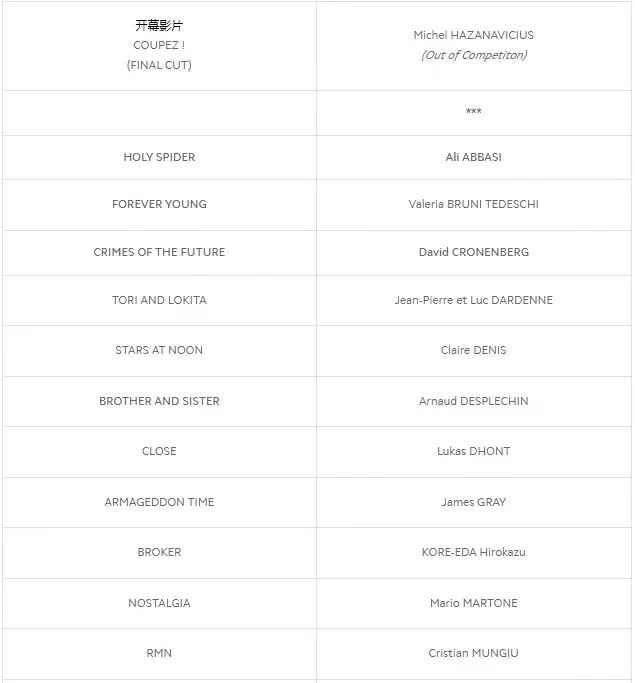This screenshot has height=683, width=635.
Task: Click the HOLY SPIDER title cell
Action: click(159, 157)
